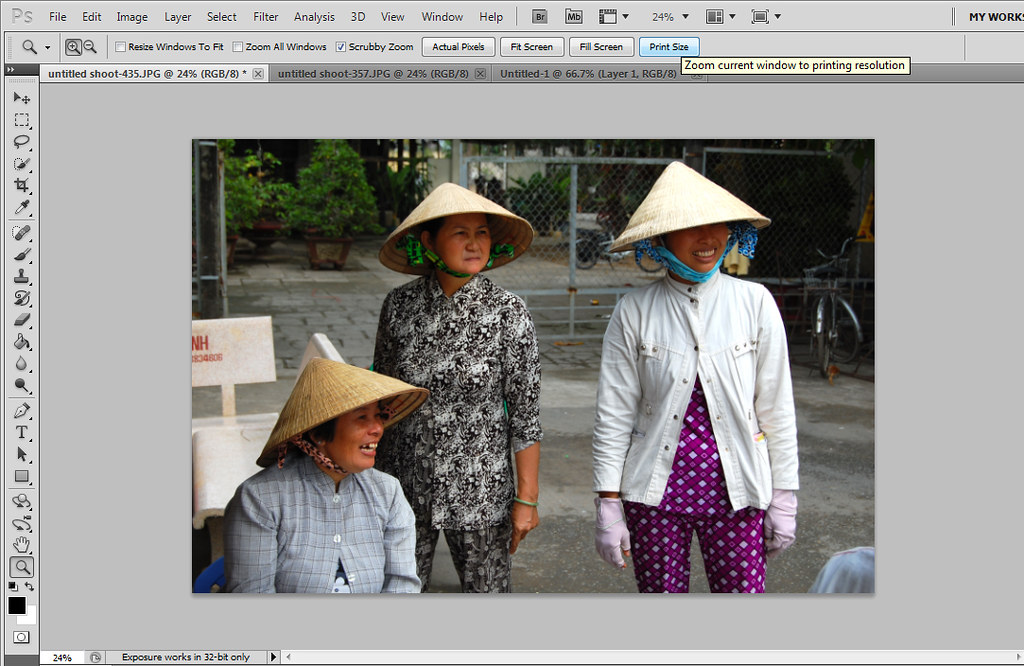Image resolution: width=1024 pixels, height=666 pixels.
Task: Choose the Eyedropper tool
Action: click(21, 208)
